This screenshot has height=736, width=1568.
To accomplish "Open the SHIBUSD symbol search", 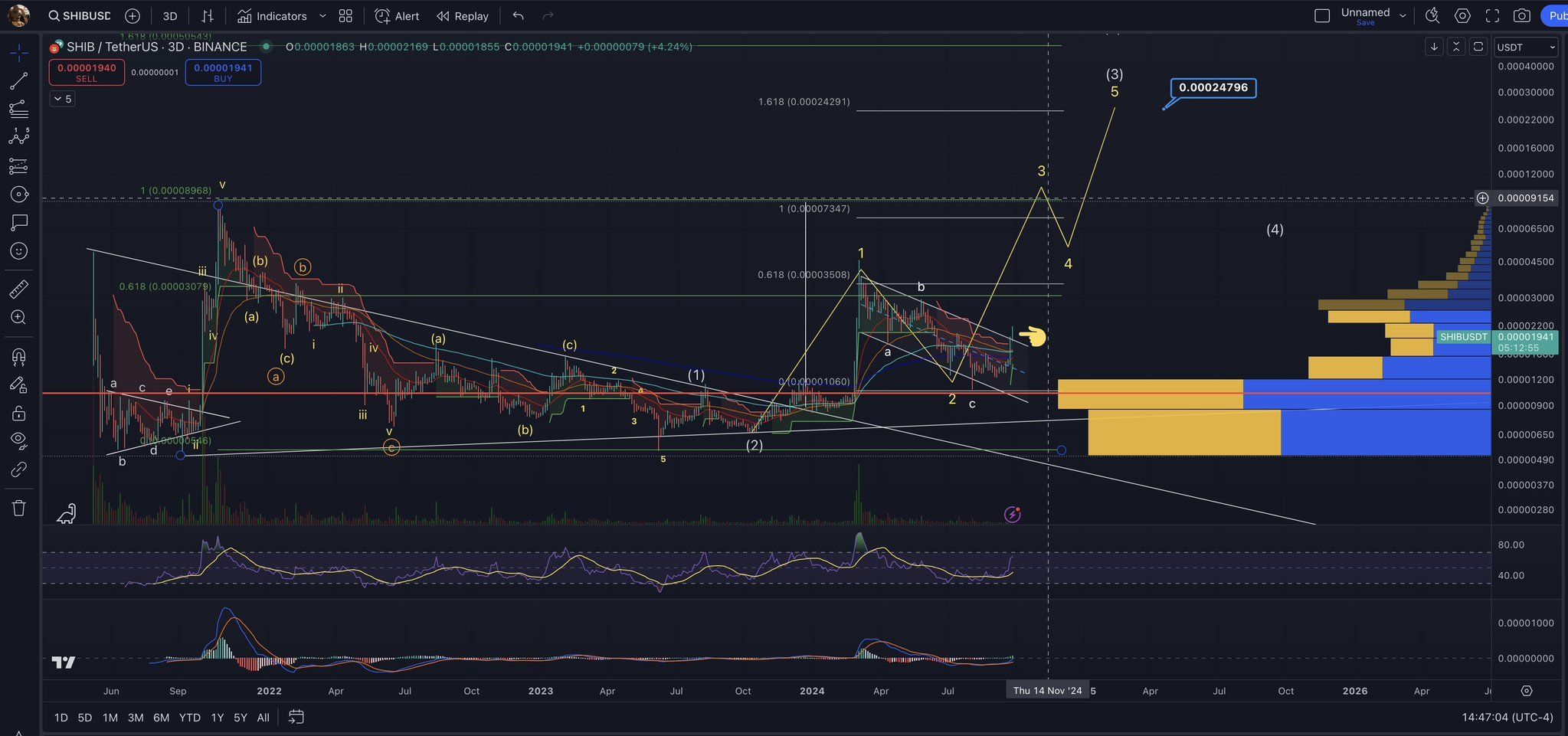I will pos(79,16).
